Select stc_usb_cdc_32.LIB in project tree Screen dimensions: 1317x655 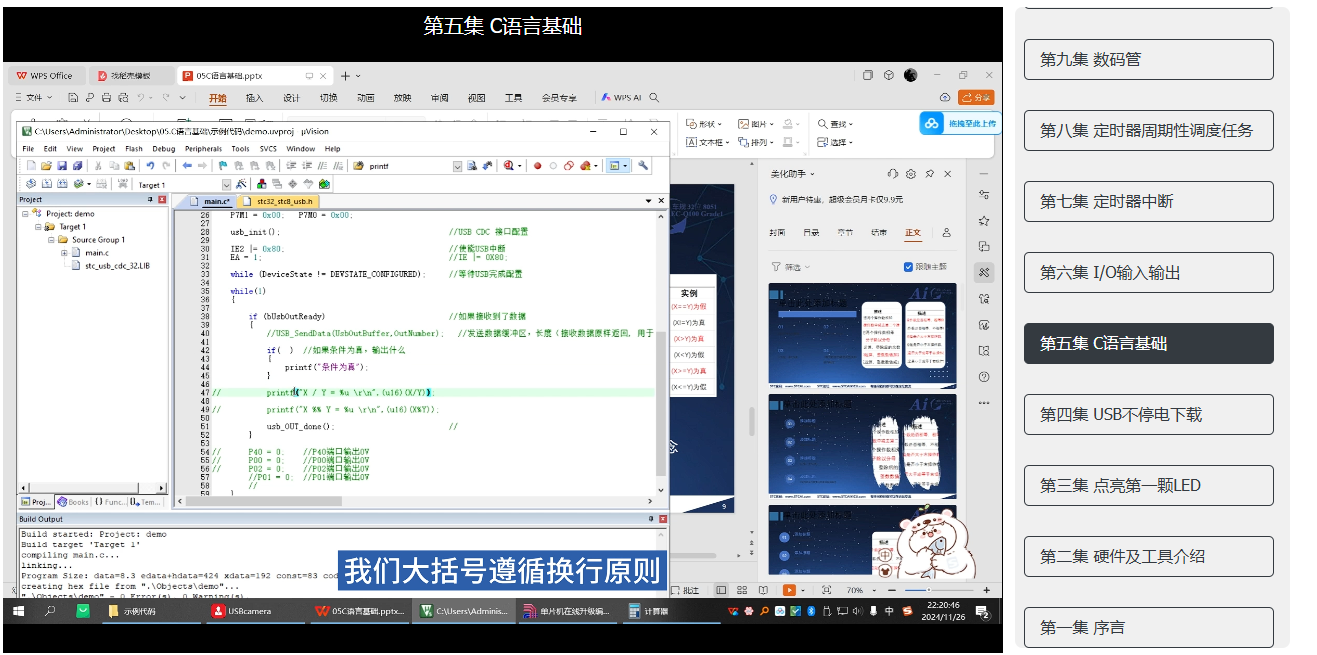117,266
